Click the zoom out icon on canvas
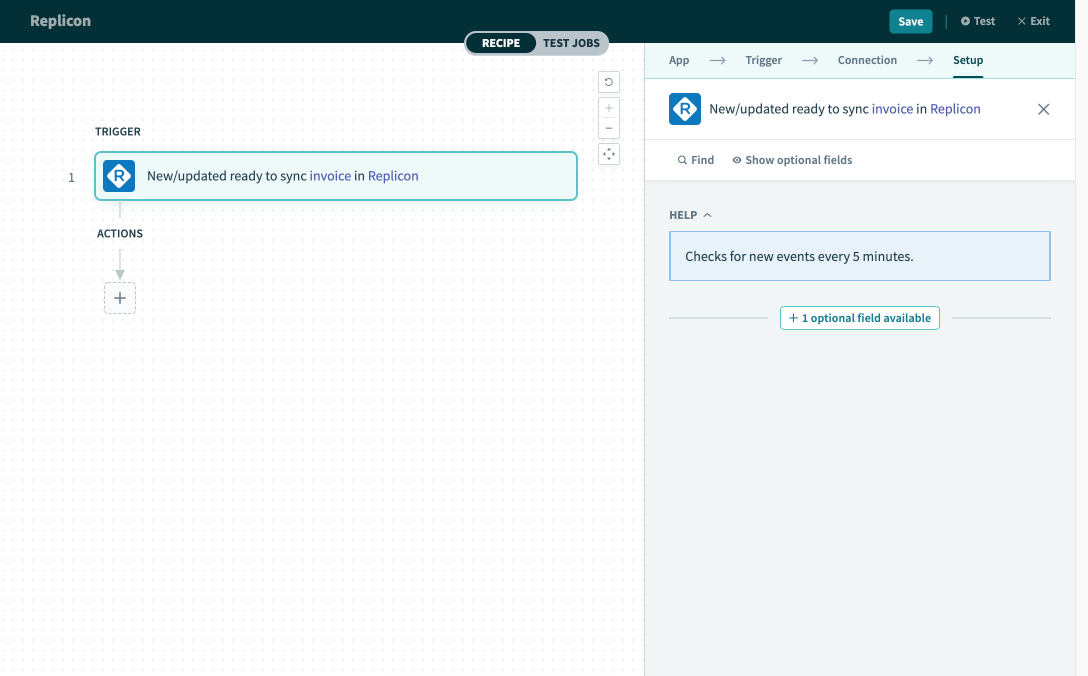Image resolution: width=1088 pixels, height=676 pixels. (x=609, y=127)
